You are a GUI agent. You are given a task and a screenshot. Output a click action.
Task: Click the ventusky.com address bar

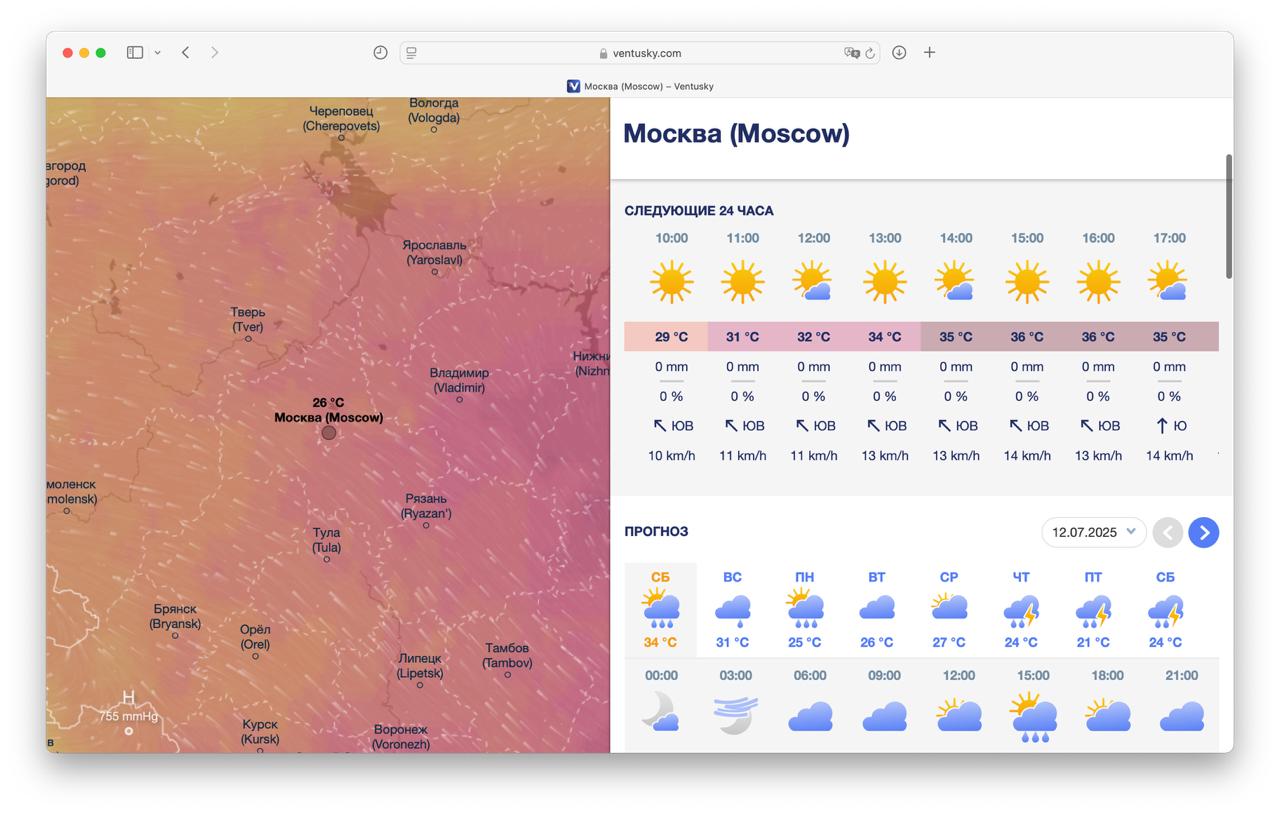[640, 53]
